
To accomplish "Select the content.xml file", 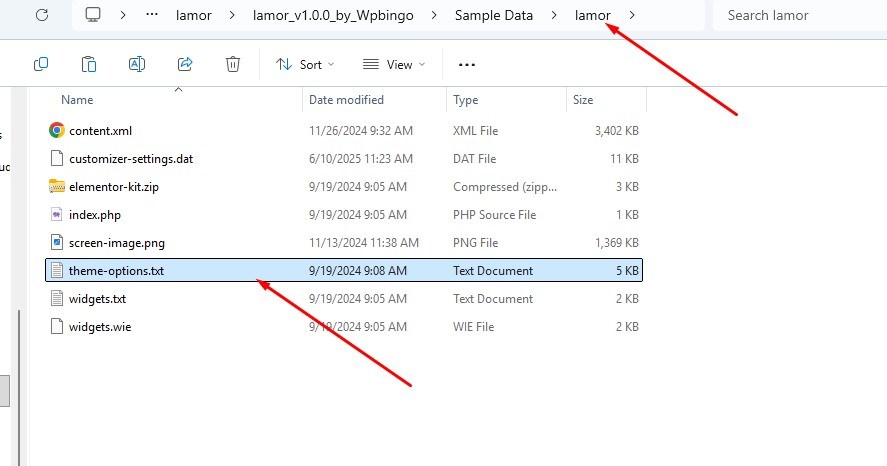I will coord(100,131).
